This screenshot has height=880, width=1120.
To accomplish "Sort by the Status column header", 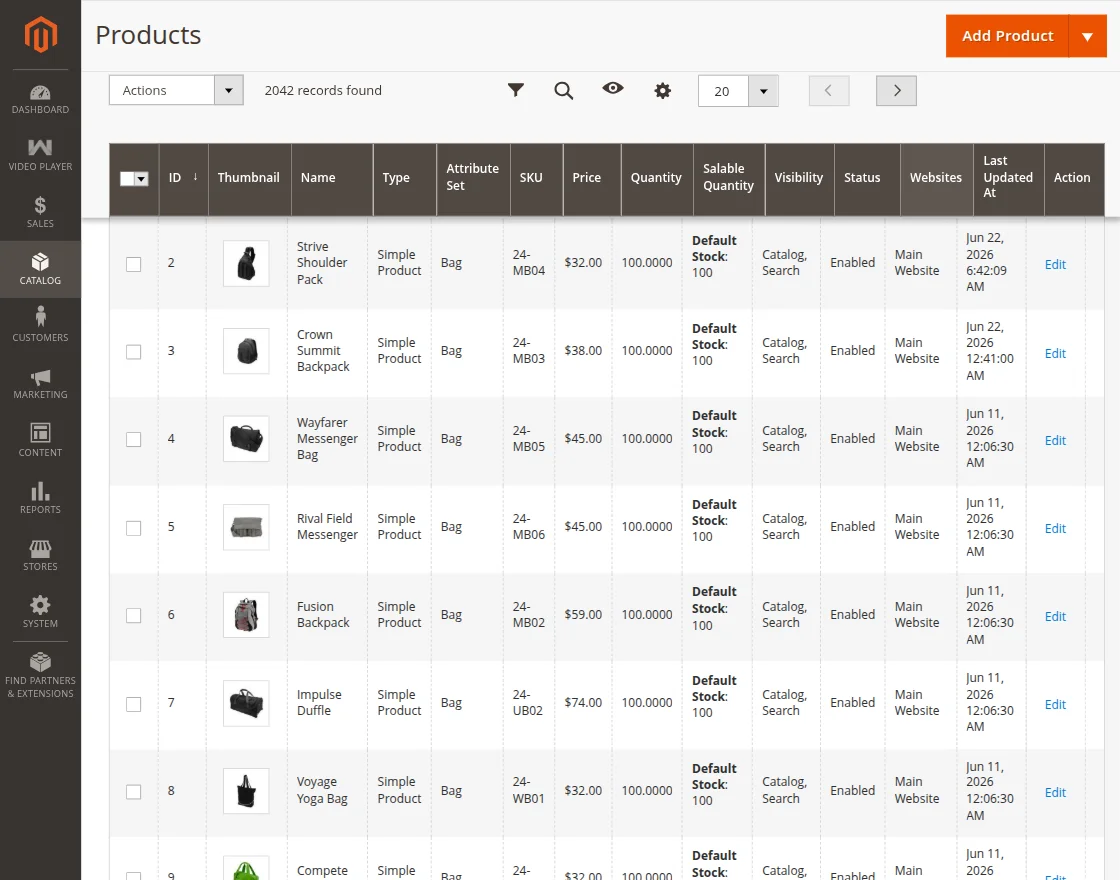I will (867, 178).
